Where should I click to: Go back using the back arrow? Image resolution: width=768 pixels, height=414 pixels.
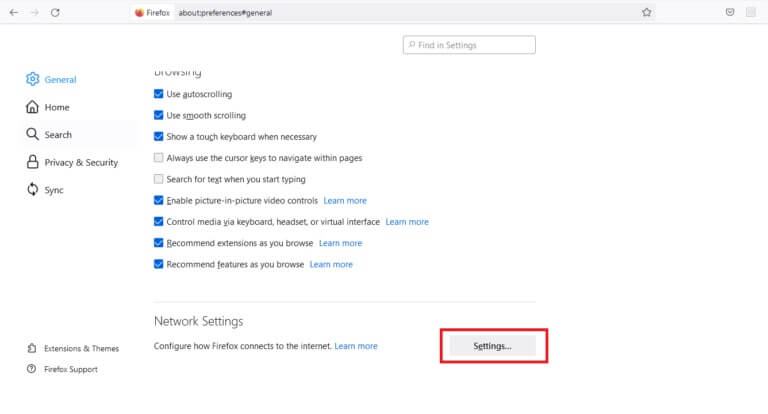pos(14,13)
